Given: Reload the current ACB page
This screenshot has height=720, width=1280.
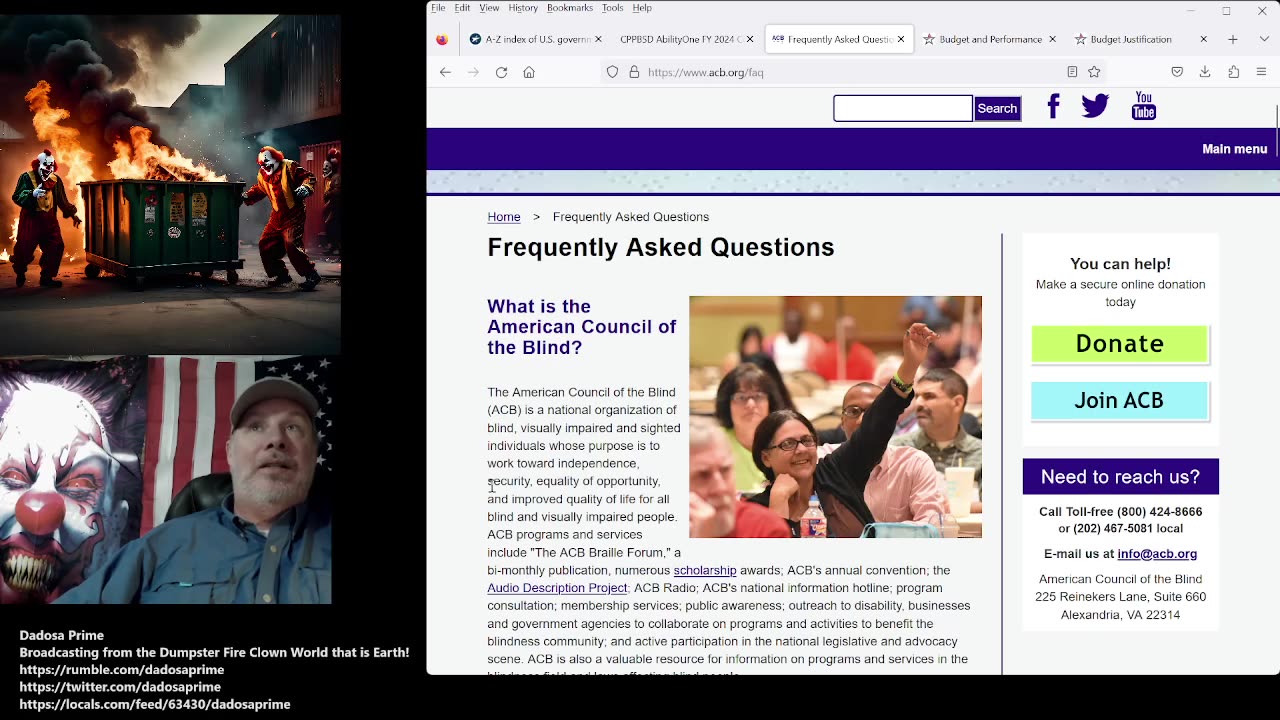Looking at the screenshot, I should (x=501, y=72).
